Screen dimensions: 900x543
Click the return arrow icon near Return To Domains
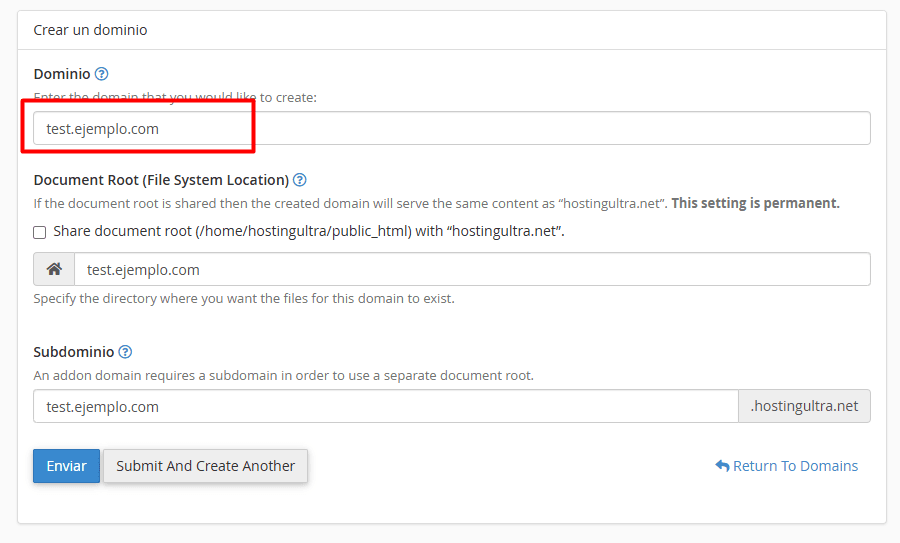(722, 466)
